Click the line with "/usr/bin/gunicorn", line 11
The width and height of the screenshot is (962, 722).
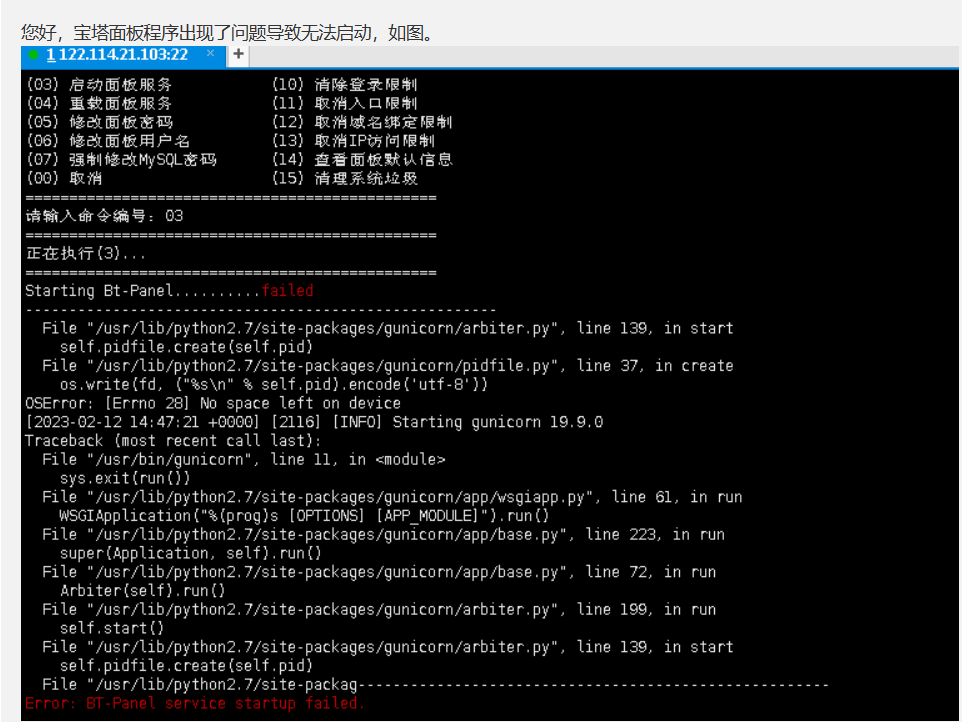244,460
